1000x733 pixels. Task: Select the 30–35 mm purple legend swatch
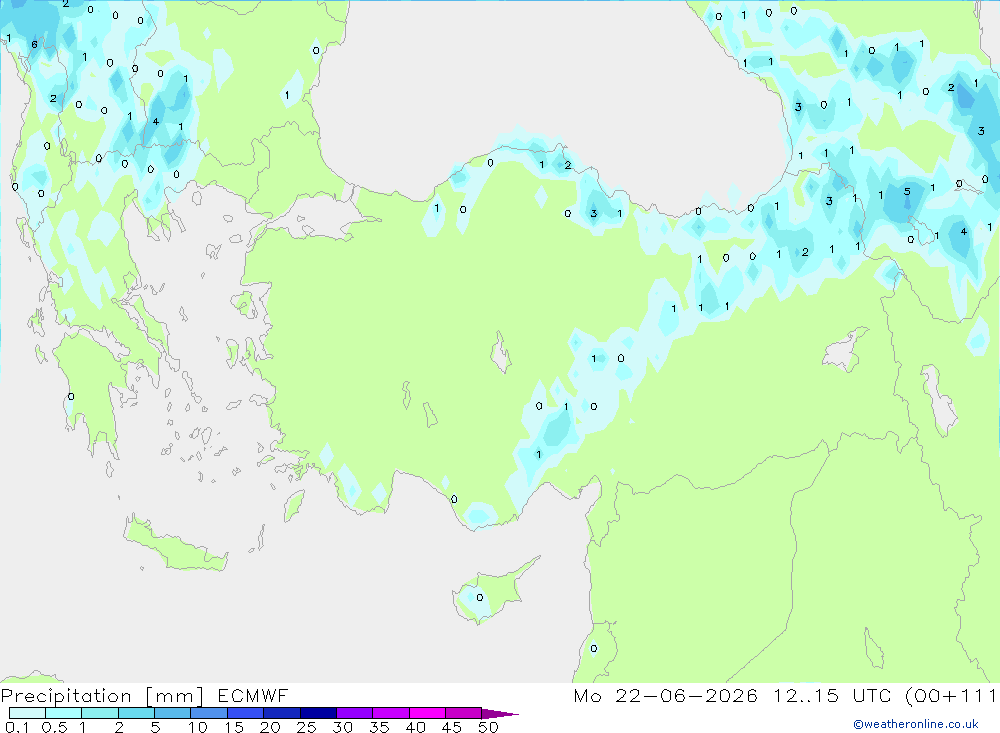coord(355,713)
